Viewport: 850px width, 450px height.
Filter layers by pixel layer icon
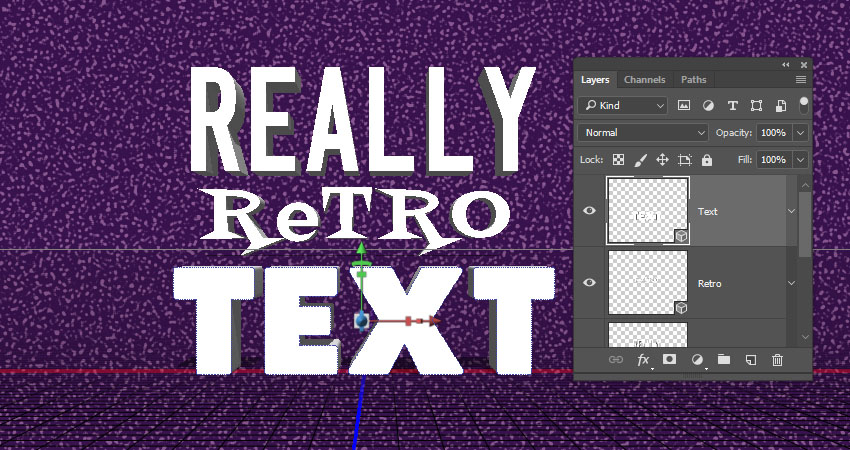pyautogui.click(x=685, y=105)
